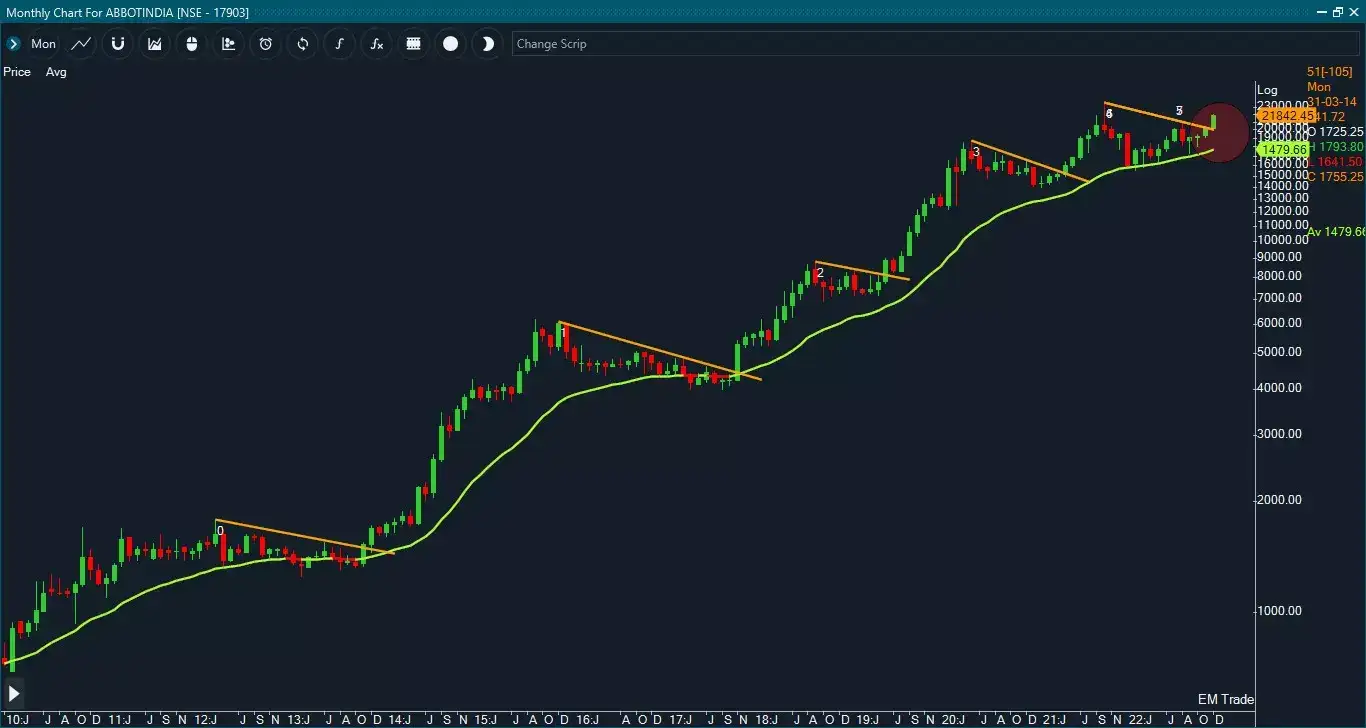Click the refresh chart icon
The image size is (1366, 728).
(x=302, y=44)
